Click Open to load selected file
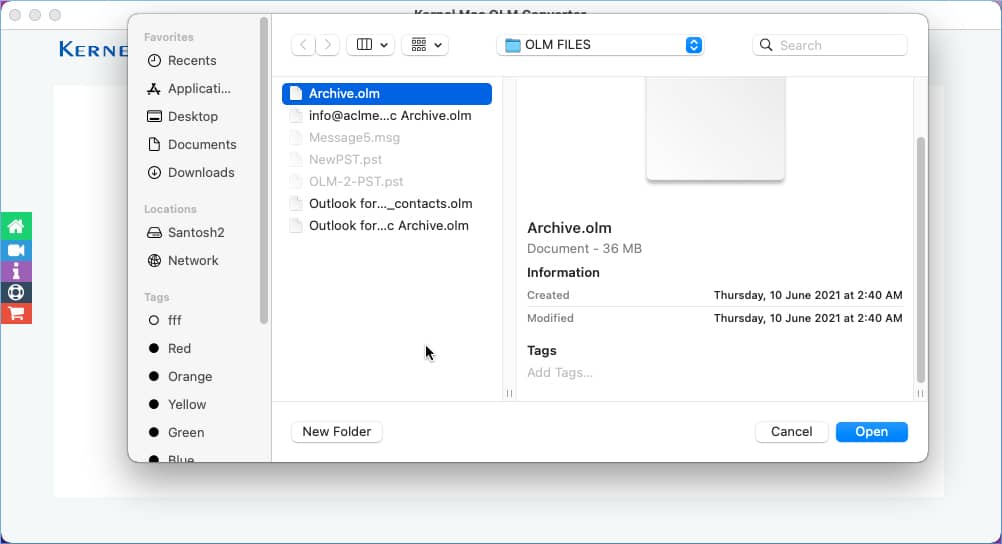 (x=872, y=431)
